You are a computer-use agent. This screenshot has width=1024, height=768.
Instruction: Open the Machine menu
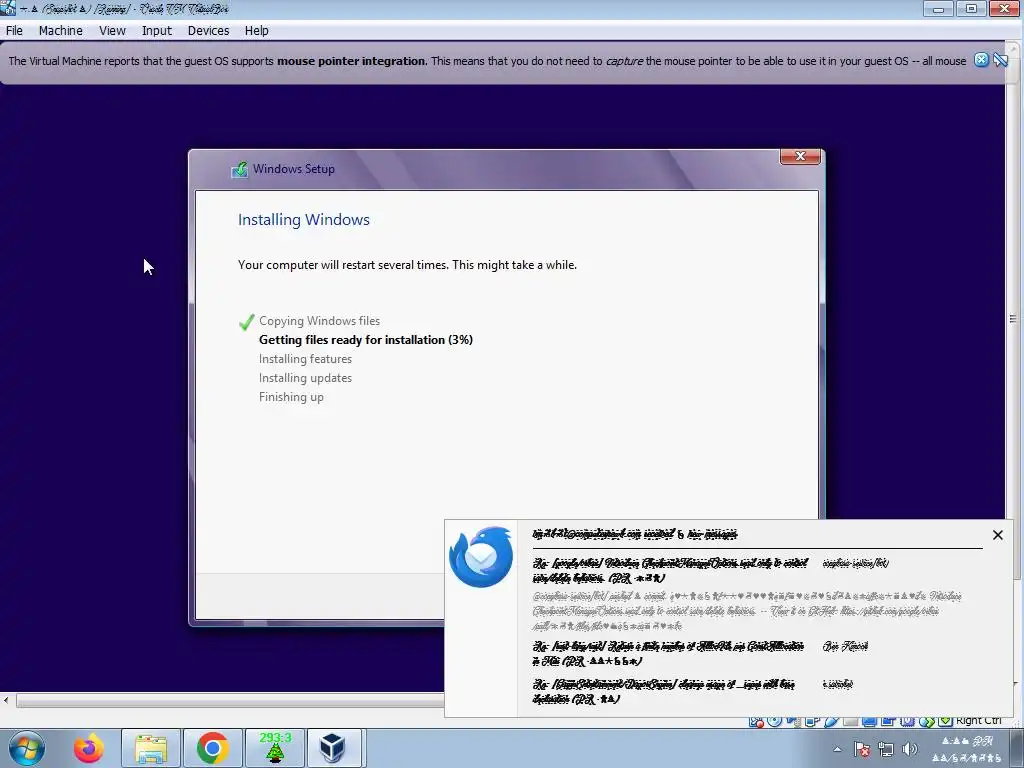[x=61, y=31]
